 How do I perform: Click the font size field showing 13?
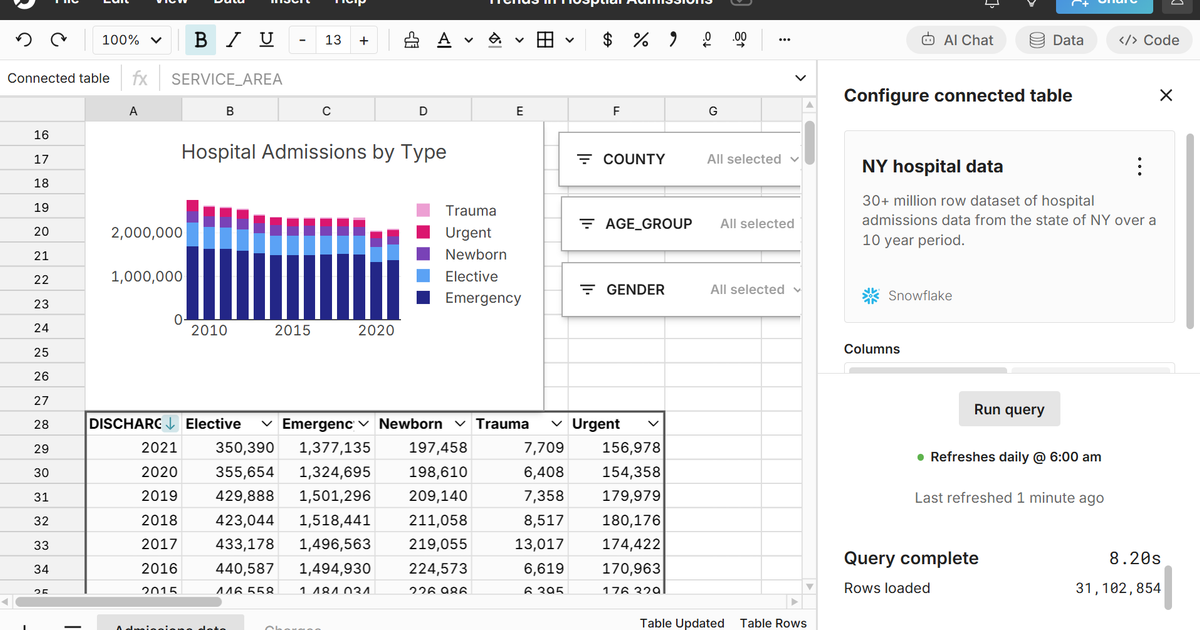pyautogui.click(x=333, y=40)
